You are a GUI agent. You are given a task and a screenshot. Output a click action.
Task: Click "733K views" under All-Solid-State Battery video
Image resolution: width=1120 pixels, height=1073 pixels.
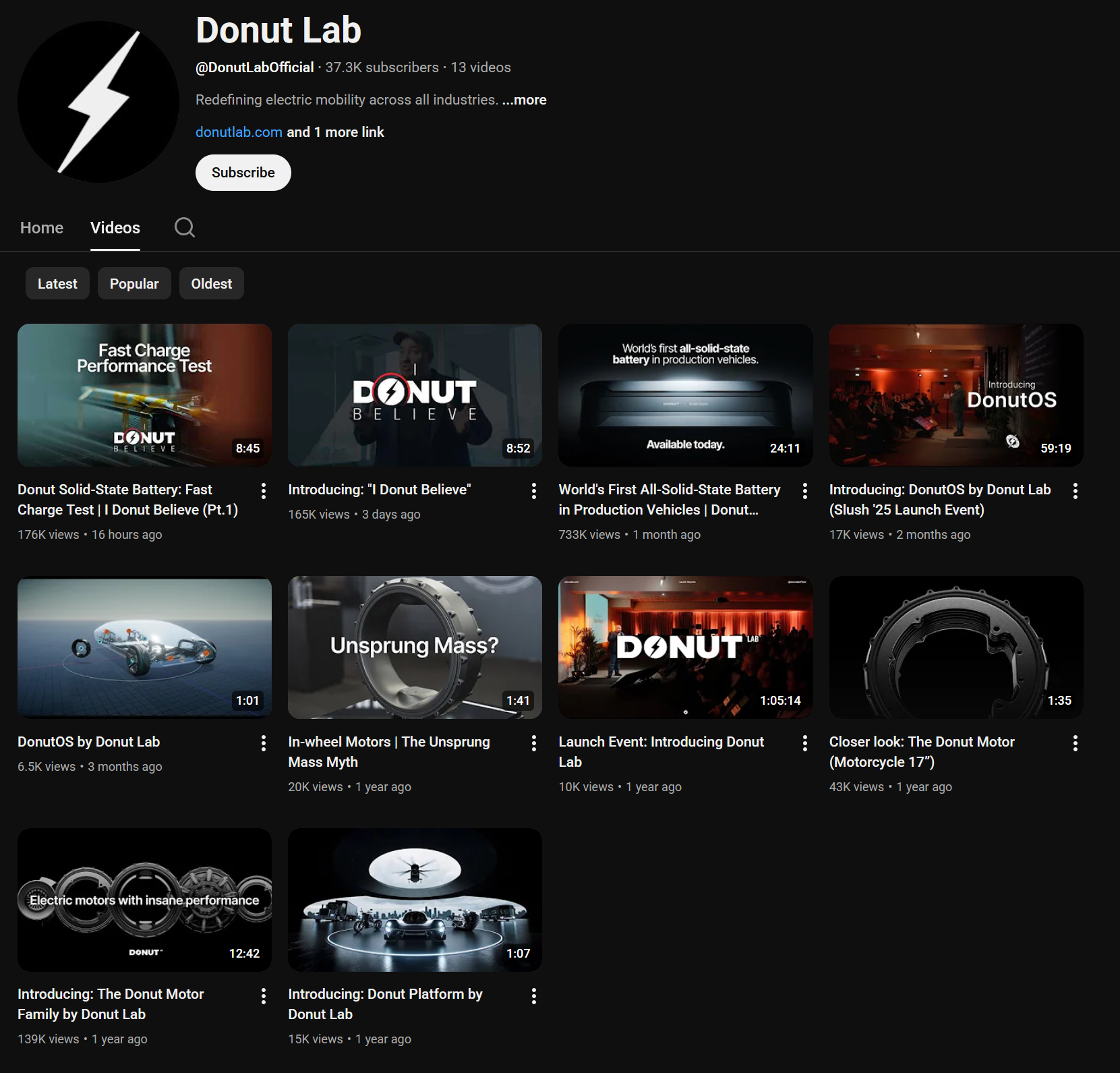[x=589, y=535]
